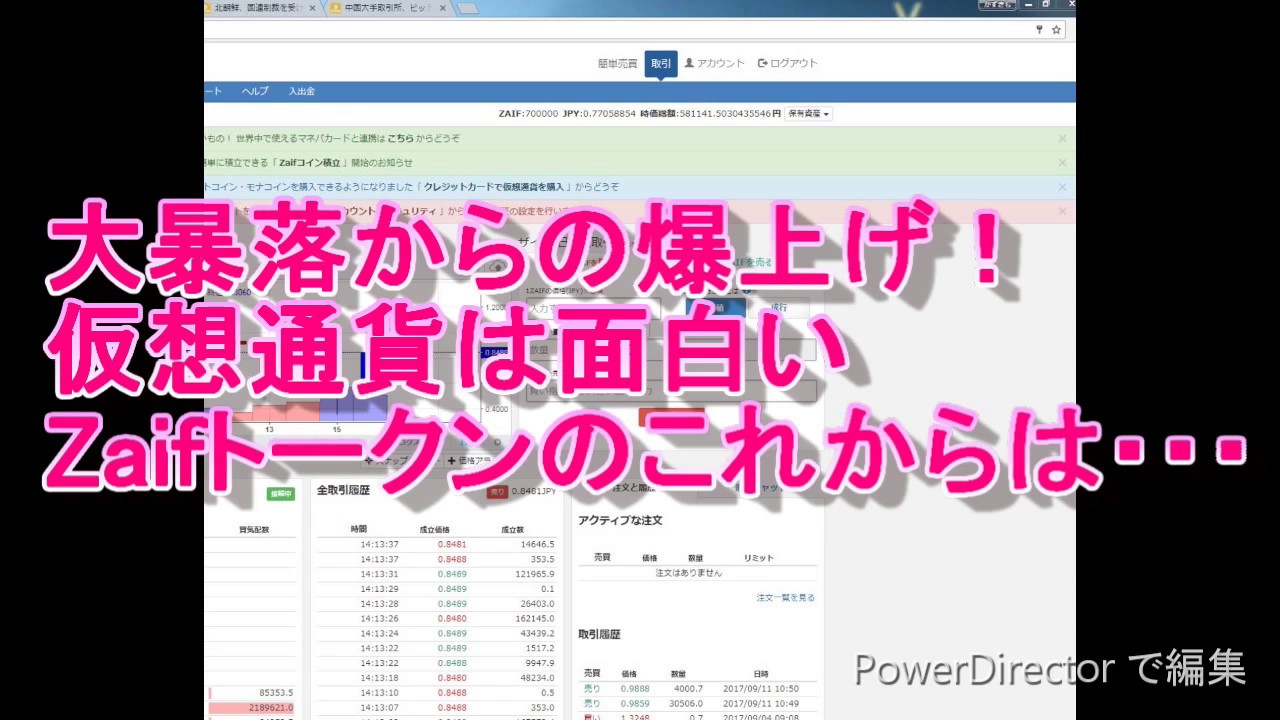Image resolution: width=1280 pixels, height=720 pixels.
Task: Click the browser address bar
Action: tap(600, 30)
